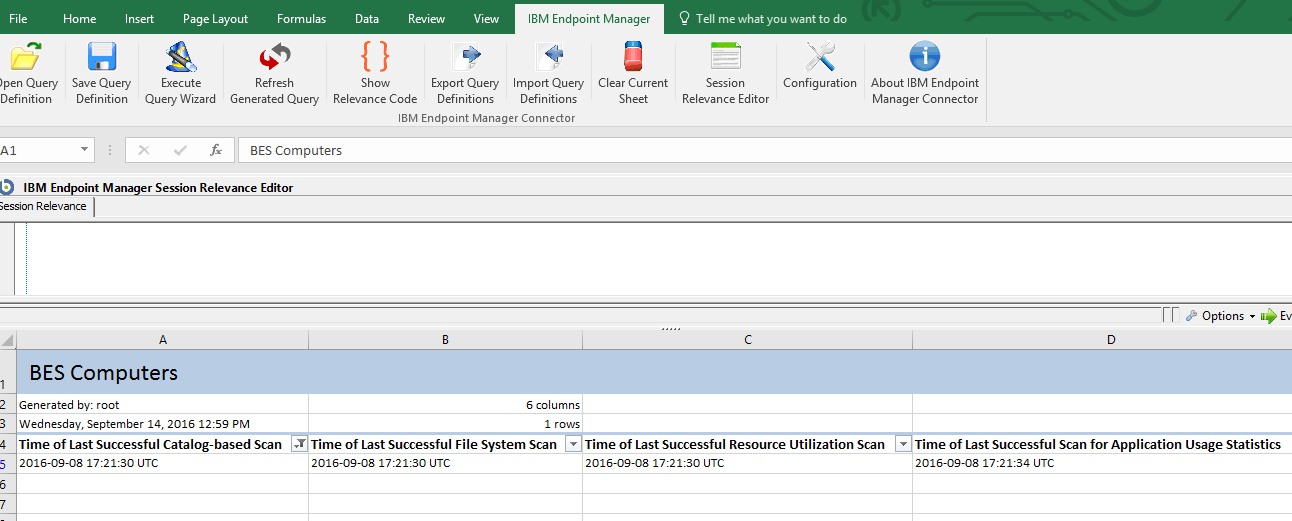Screen dimensions: 1292x521
Task: Select Catalog-based Scan value 17:21:30 in column A
Action: coord(162,463)
